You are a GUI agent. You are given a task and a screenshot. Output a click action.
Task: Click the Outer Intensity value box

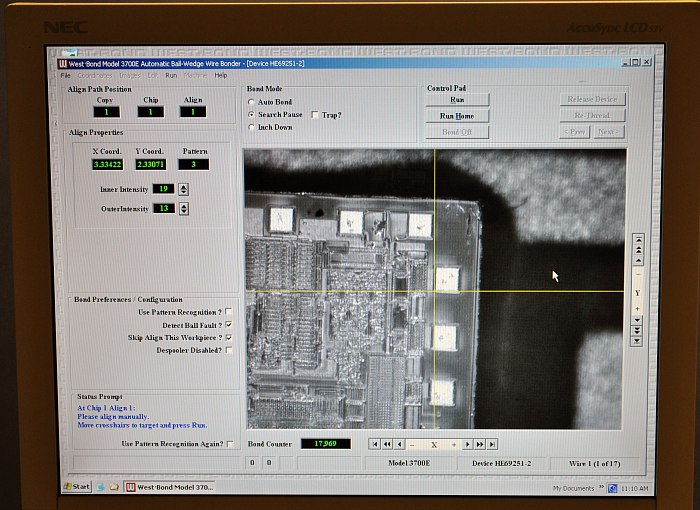click(x=164, y=208)
